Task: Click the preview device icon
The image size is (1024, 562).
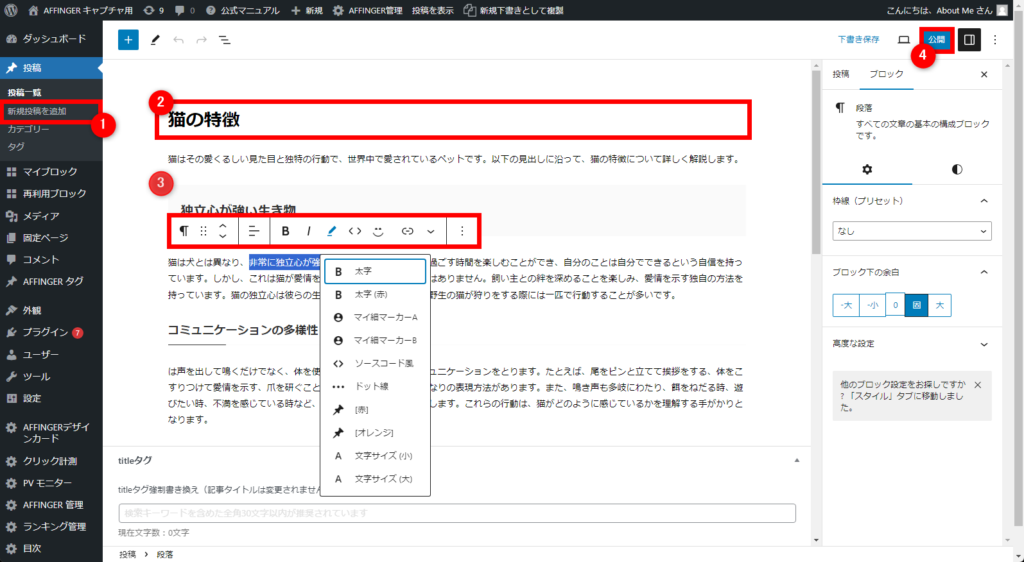Action: pyautogui.click(x=904, y=40)
